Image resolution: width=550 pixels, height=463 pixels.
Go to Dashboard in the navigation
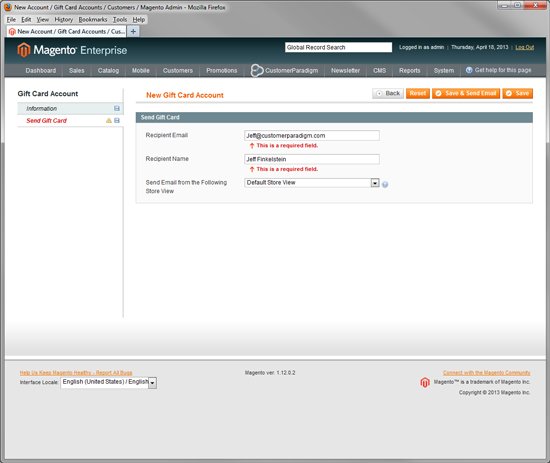(x=41, y=71)
